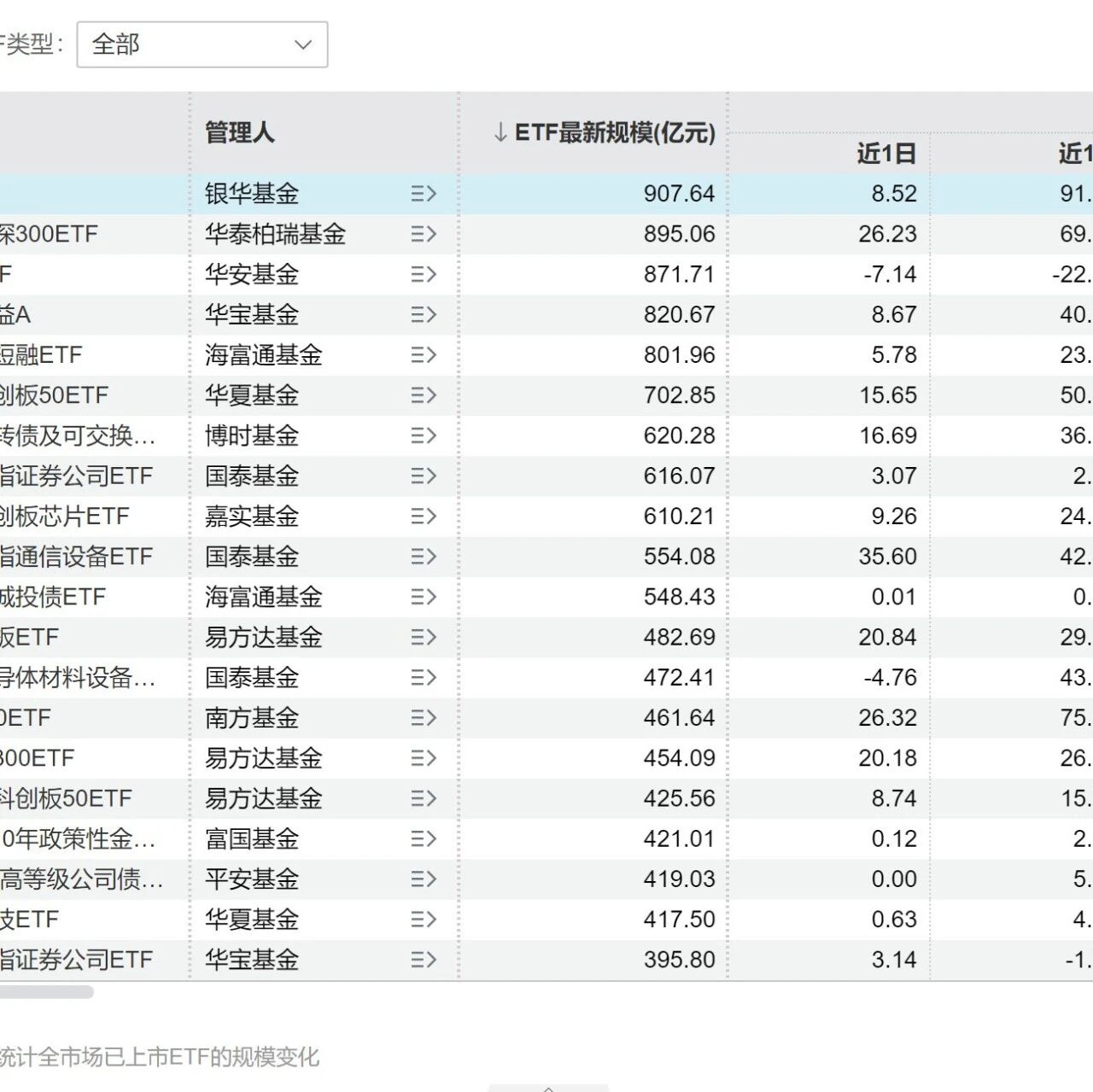The height and width of the screenshot is (1092, 1093).
Task: Click the list-arrow icon in the 820.67 row
Action: (424, 315)
